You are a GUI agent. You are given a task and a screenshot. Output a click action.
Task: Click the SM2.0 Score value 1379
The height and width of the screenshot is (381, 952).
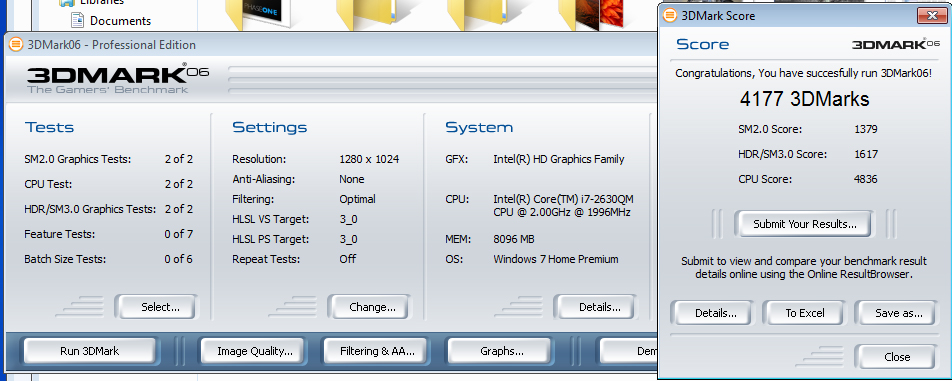(x=866, y=129)
